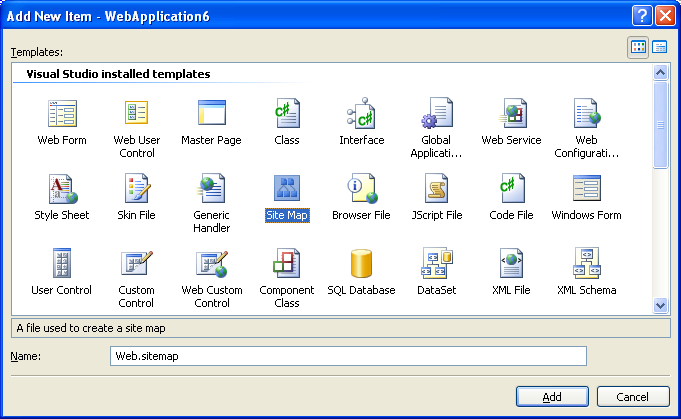The image size is (681, 419).
Task: Pick the Web Service template
Action: click(x=511, y=113)
